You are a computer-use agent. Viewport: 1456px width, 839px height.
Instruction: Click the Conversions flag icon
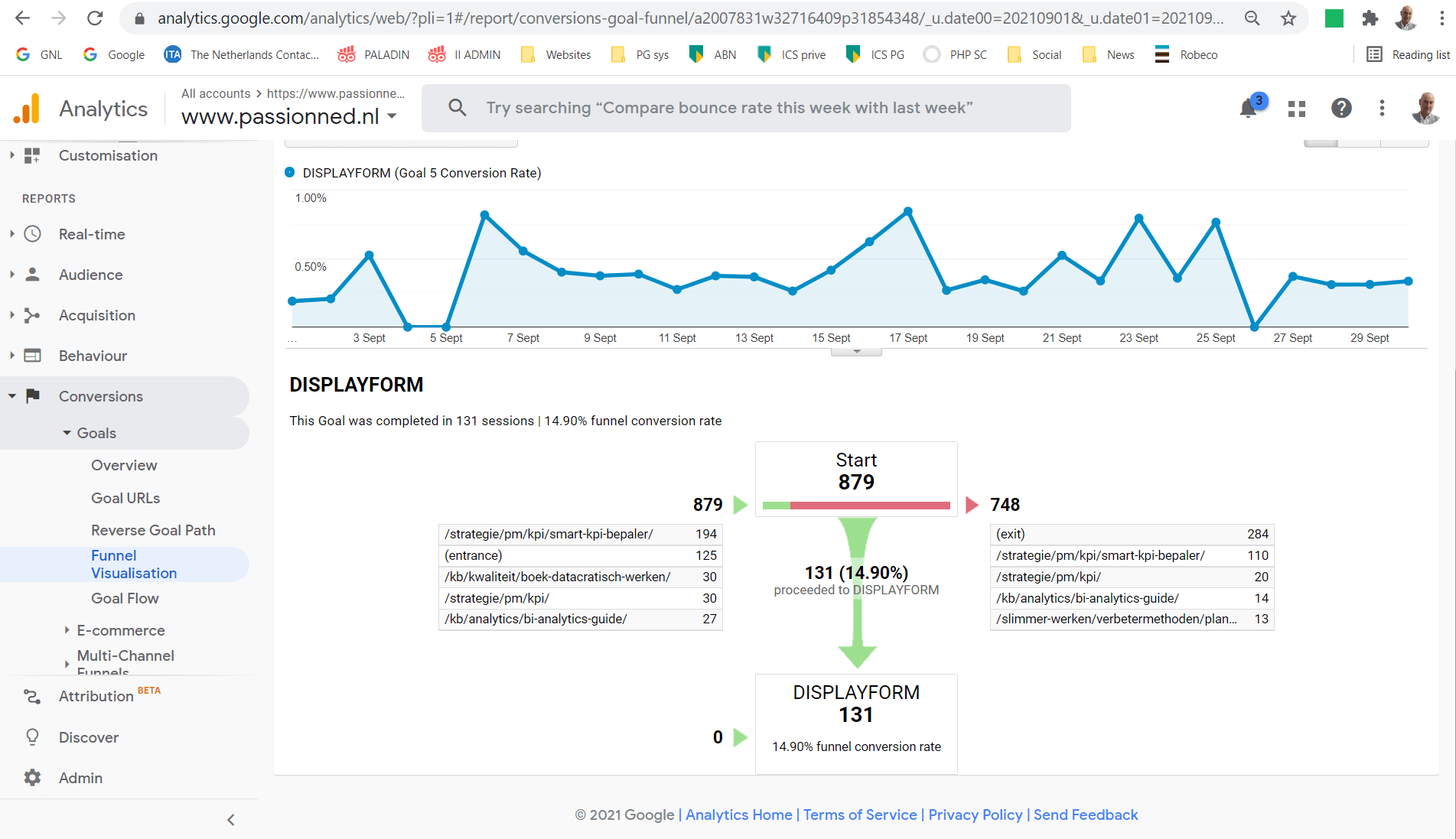tap(32, 396)
